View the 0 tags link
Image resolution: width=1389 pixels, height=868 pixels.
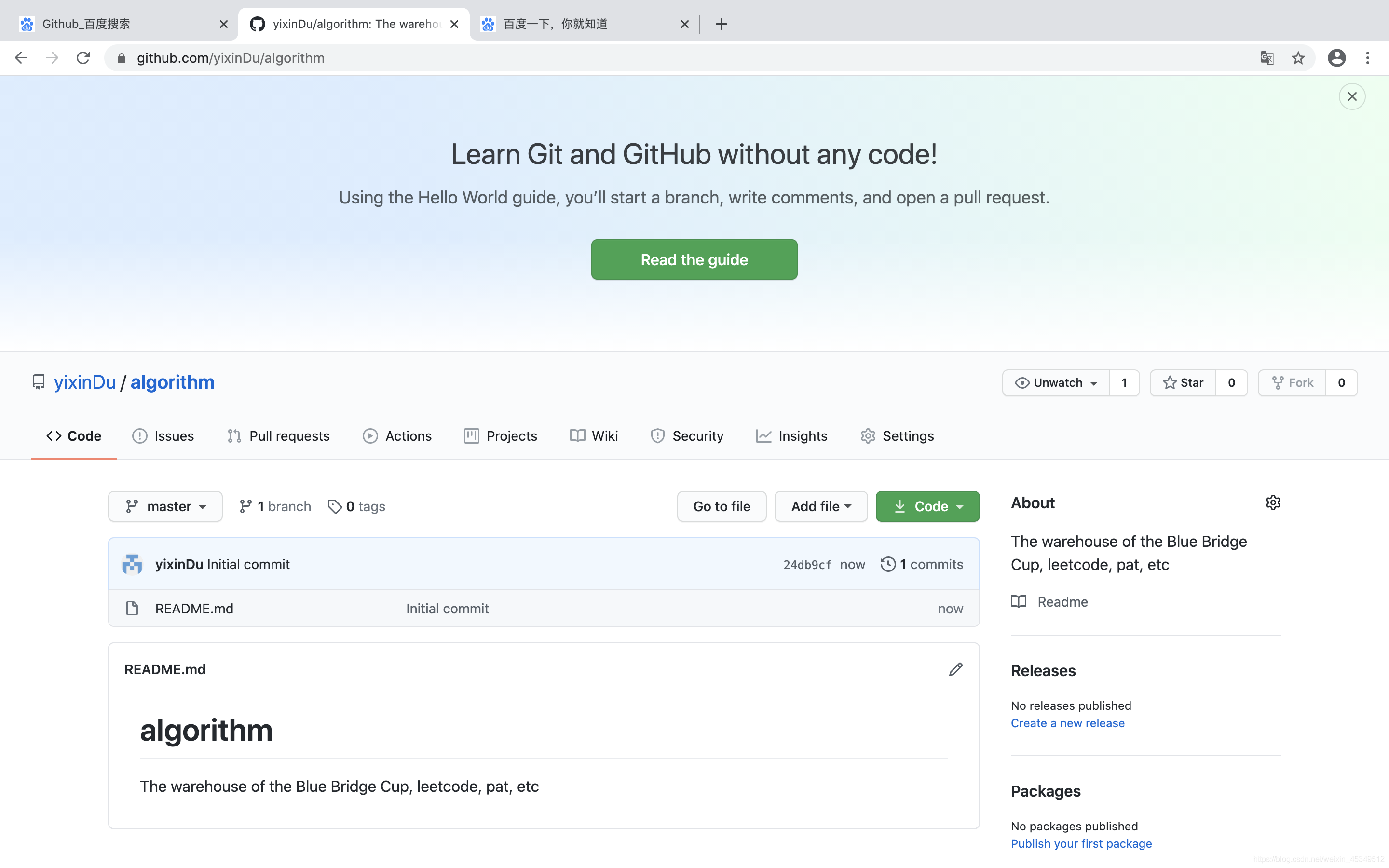pos(356,506)
